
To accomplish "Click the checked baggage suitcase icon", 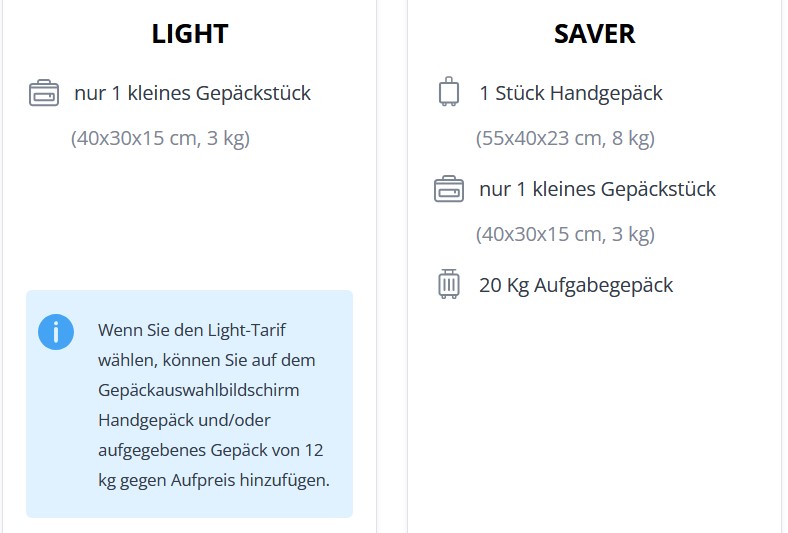I will point(449,285).
